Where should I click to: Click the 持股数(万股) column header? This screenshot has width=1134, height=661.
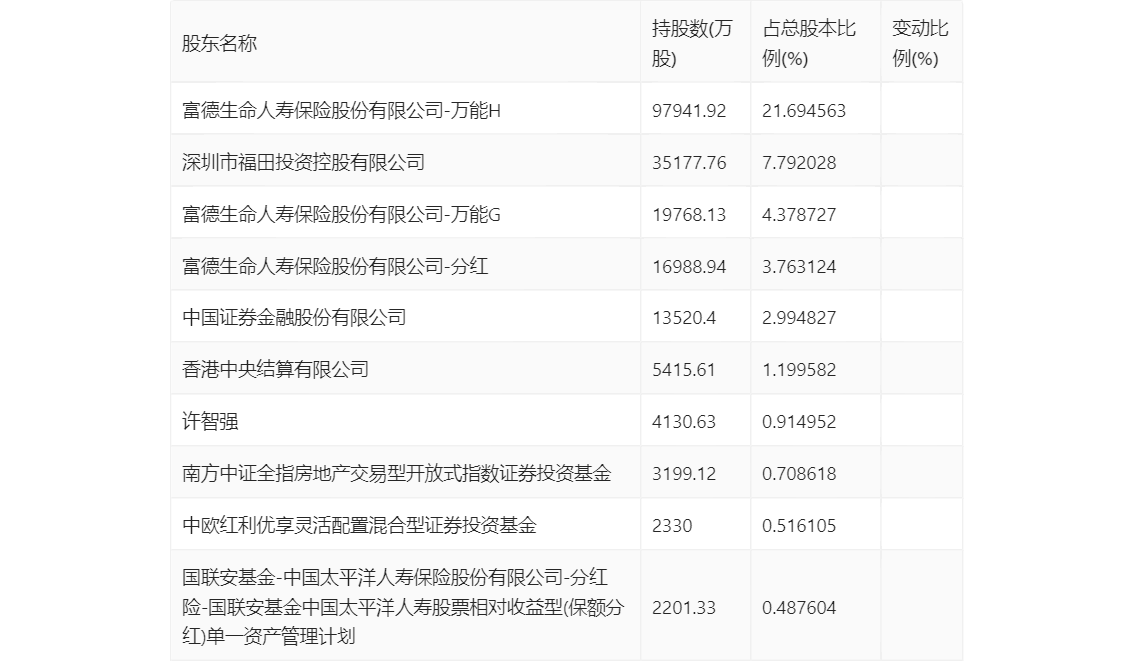(x=692, y=43)
